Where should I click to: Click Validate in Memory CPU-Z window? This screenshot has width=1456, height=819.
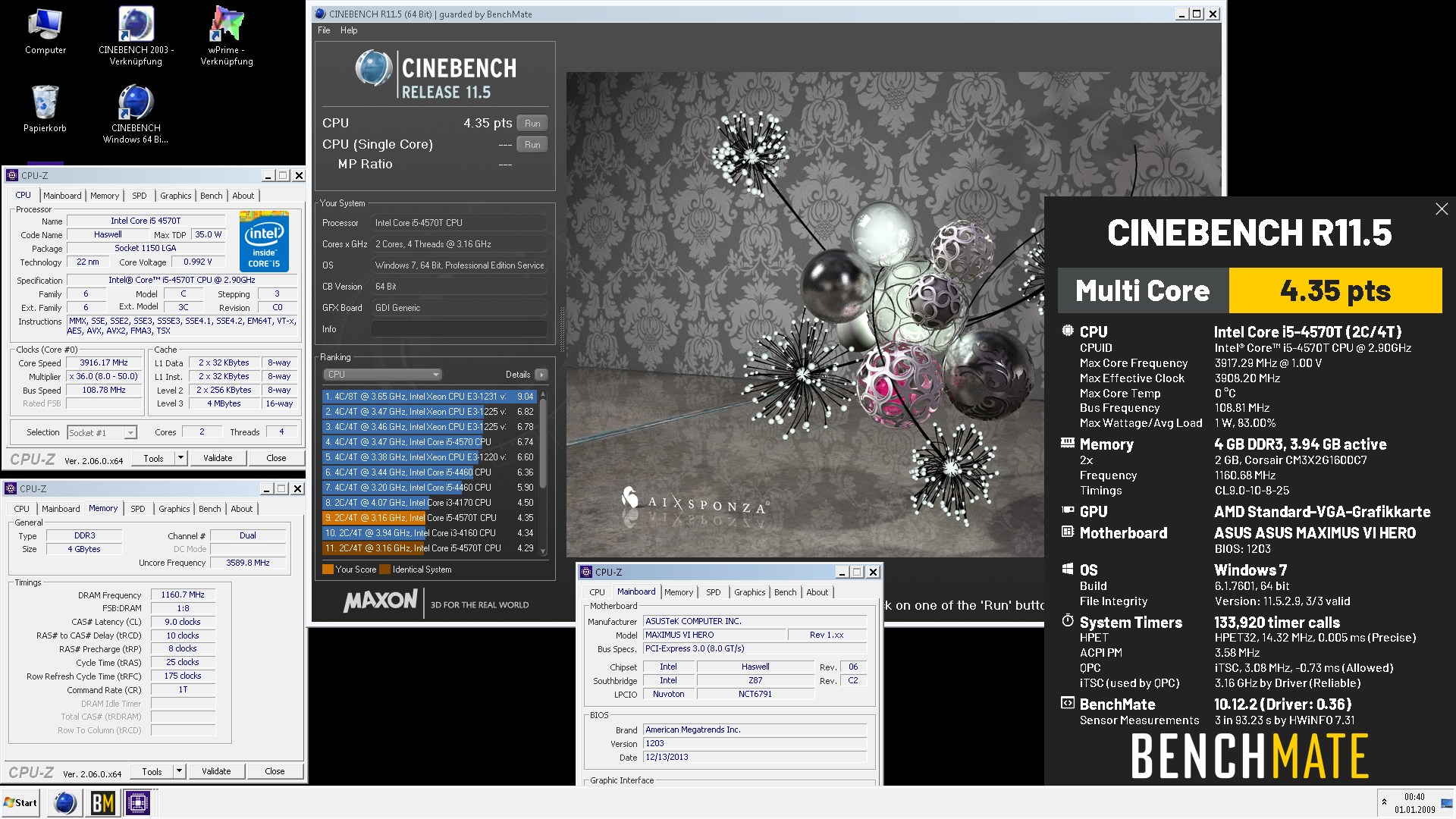(216, 771)
